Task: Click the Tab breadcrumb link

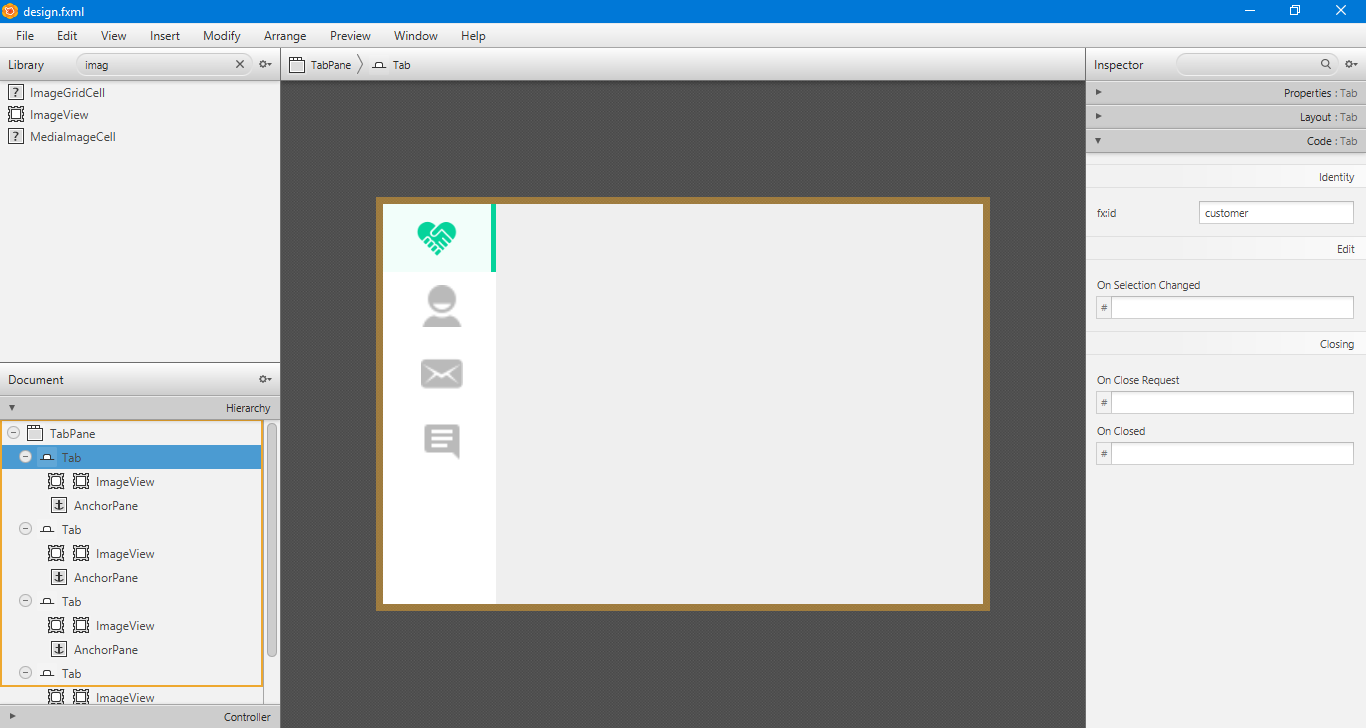Action: pyautogui.click(x=398, y=64)
